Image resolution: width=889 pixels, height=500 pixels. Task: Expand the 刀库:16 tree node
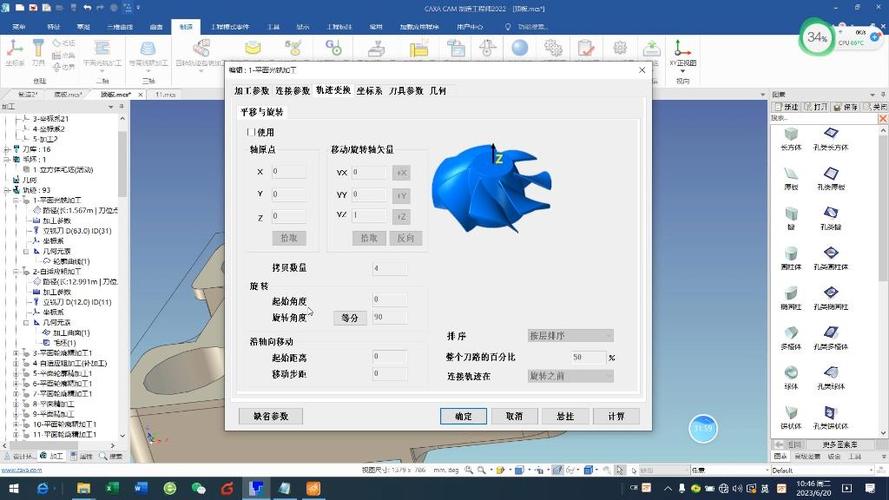[7, 149]
